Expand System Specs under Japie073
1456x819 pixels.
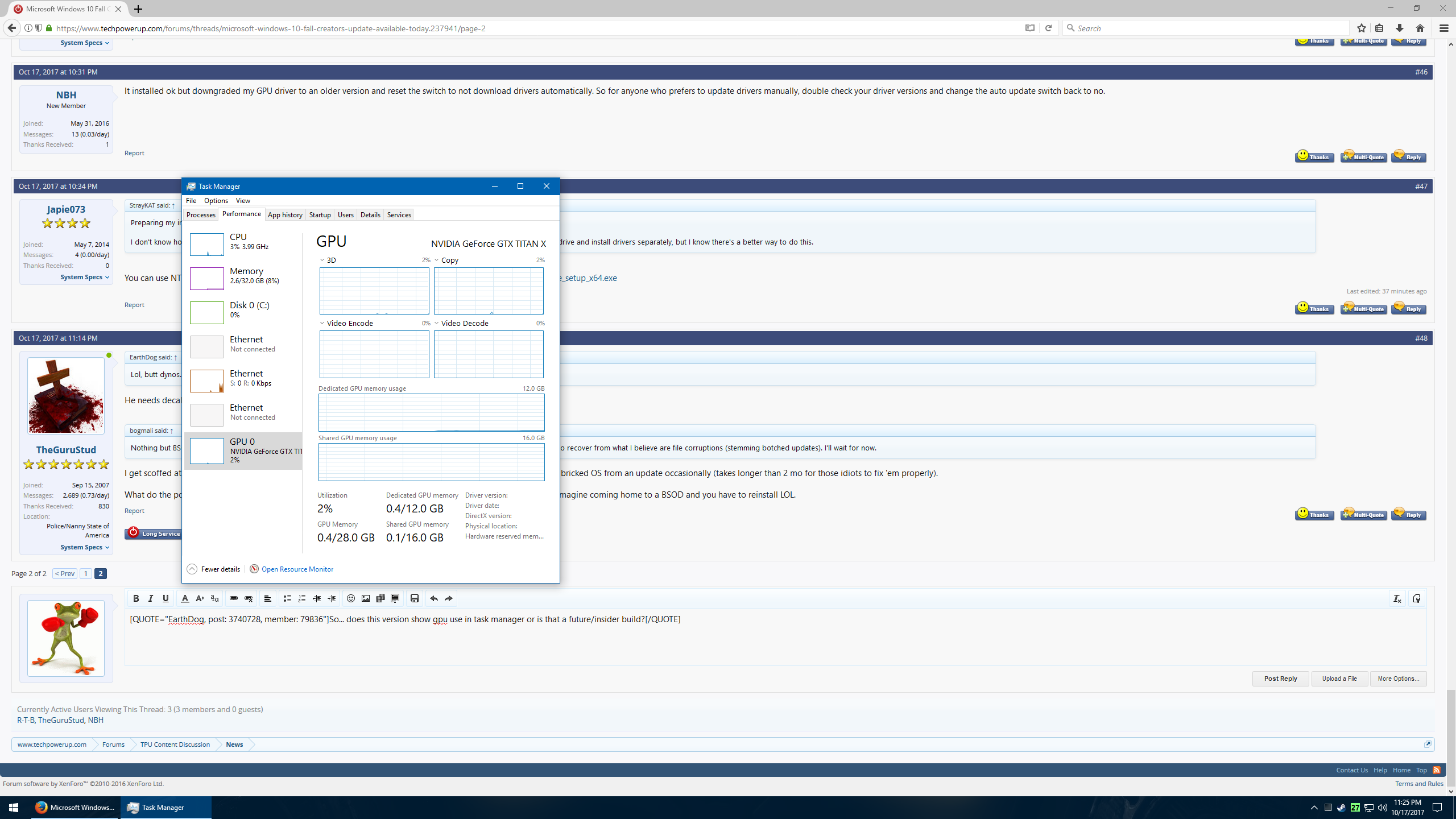coord(85,278)
